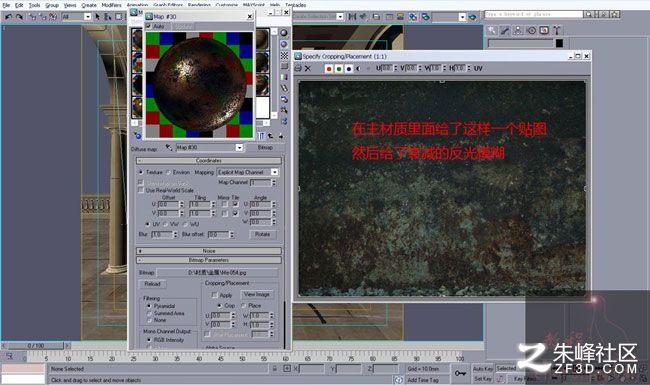The height and width of the screenshot is (385, 650).
Task: Select the Texture radio button
Action: pyautogui.click(x=141, y=172)
